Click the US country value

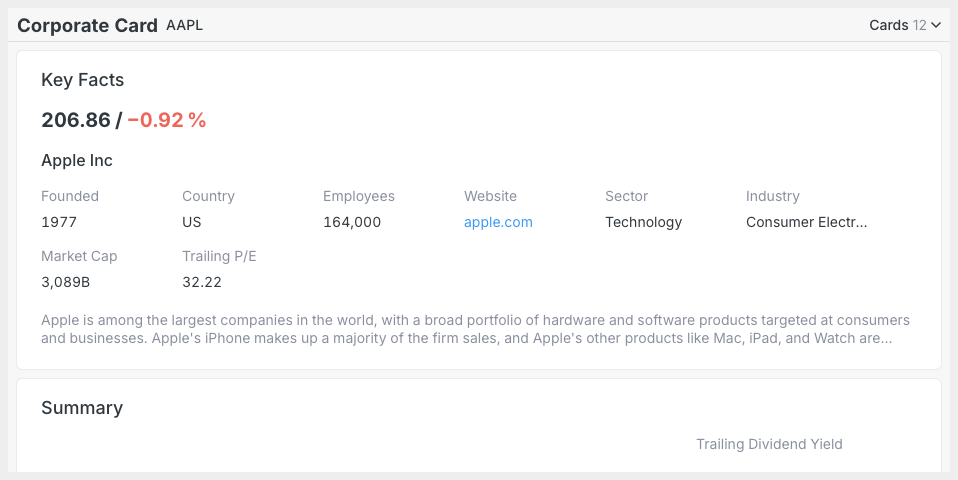[191, 222]
